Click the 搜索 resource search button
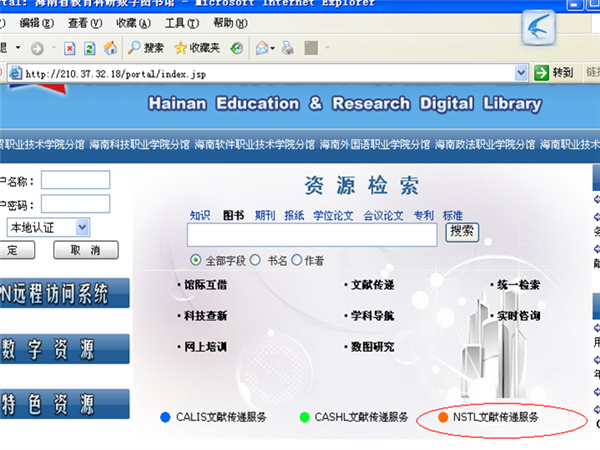600x450 pixels. [462, 232]
